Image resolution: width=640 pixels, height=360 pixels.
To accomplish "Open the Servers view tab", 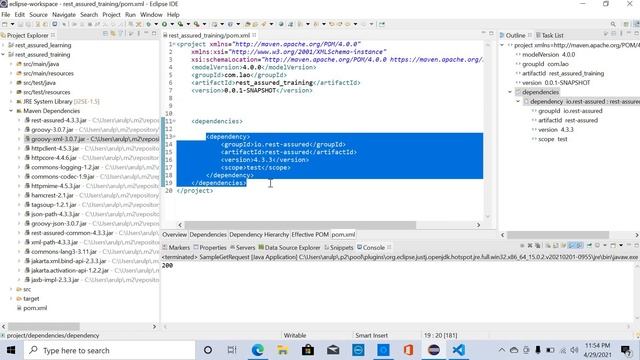I will 242,247.
